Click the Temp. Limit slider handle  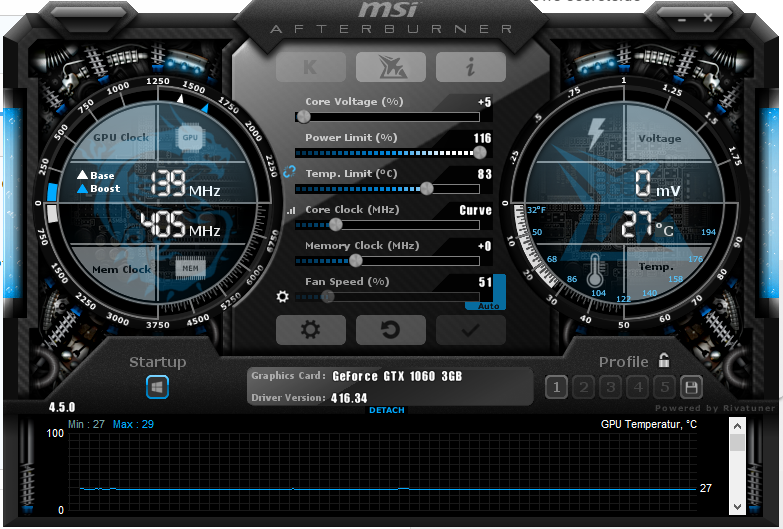coord(426,189)
